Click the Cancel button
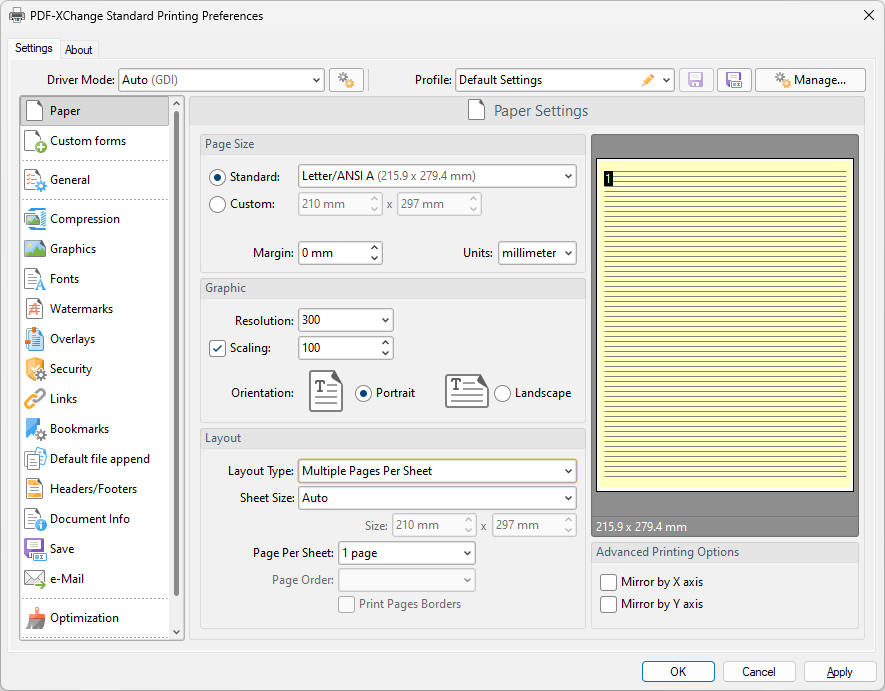This screenshot has height=691, width=885. point(759,672)
